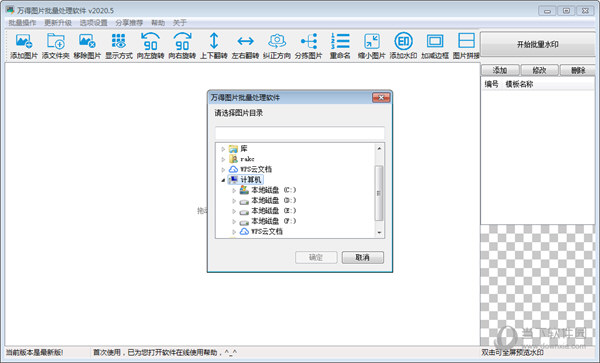600x363 pixels.
Task: Click the 编号 column header
Action: 492,84
